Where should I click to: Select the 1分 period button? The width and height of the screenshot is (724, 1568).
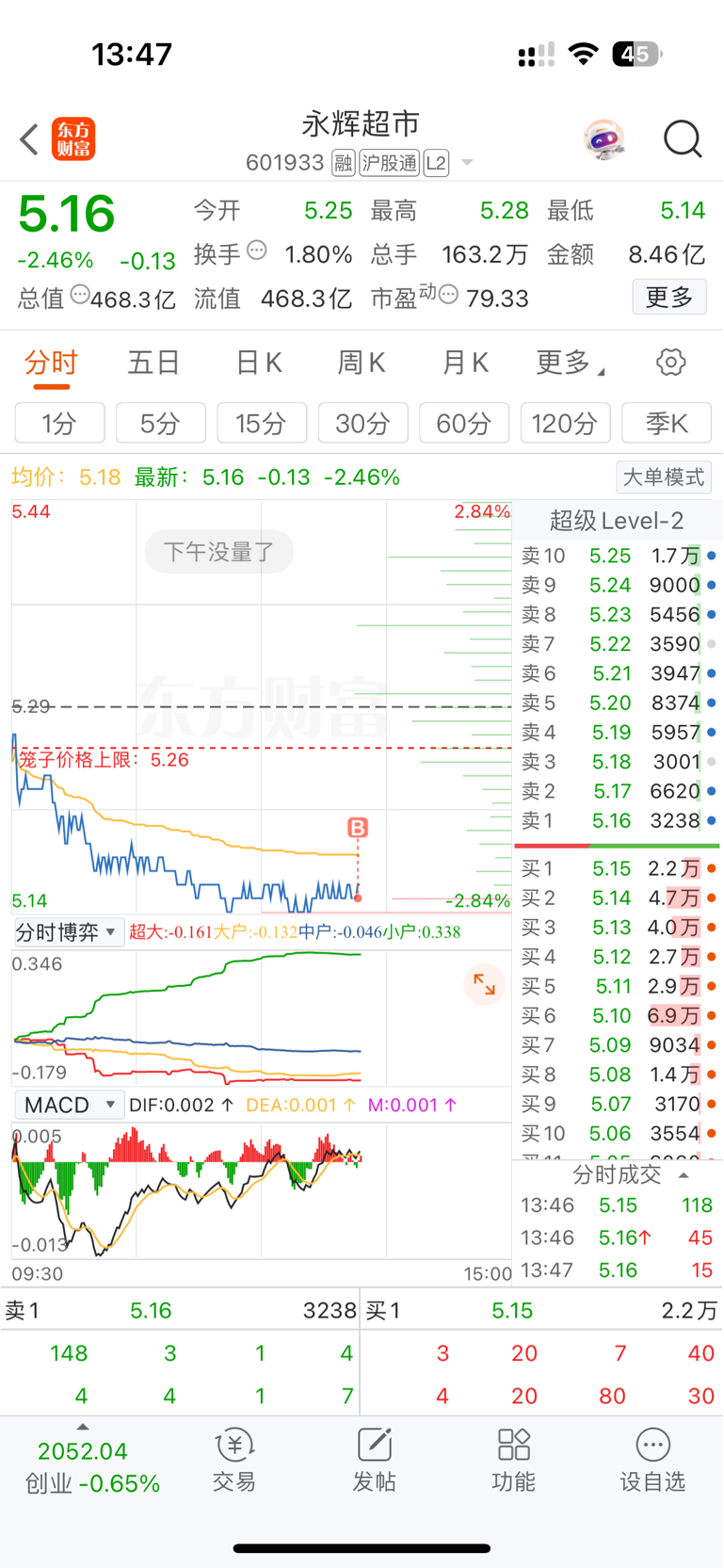click(59, 423)
